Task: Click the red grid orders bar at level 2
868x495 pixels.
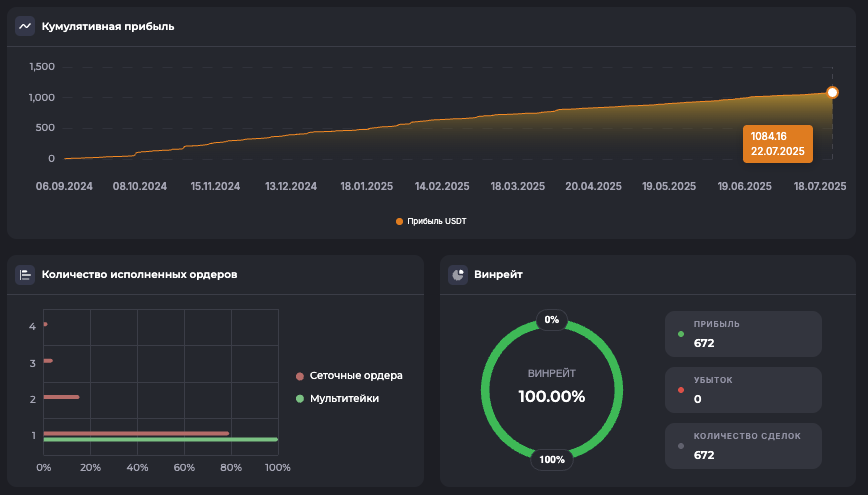Action: coord(61,397)
